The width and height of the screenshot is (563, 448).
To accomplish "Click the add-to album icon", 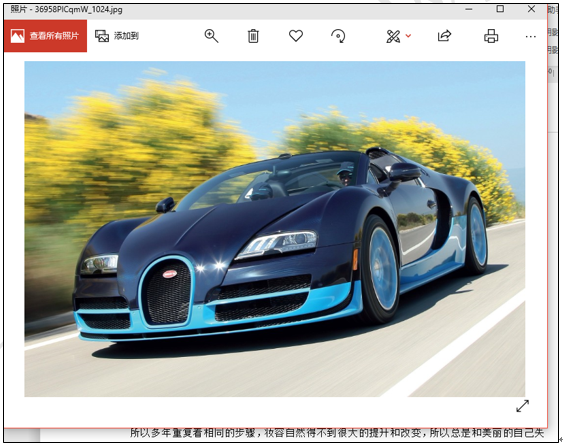I will tap(102, 36).
